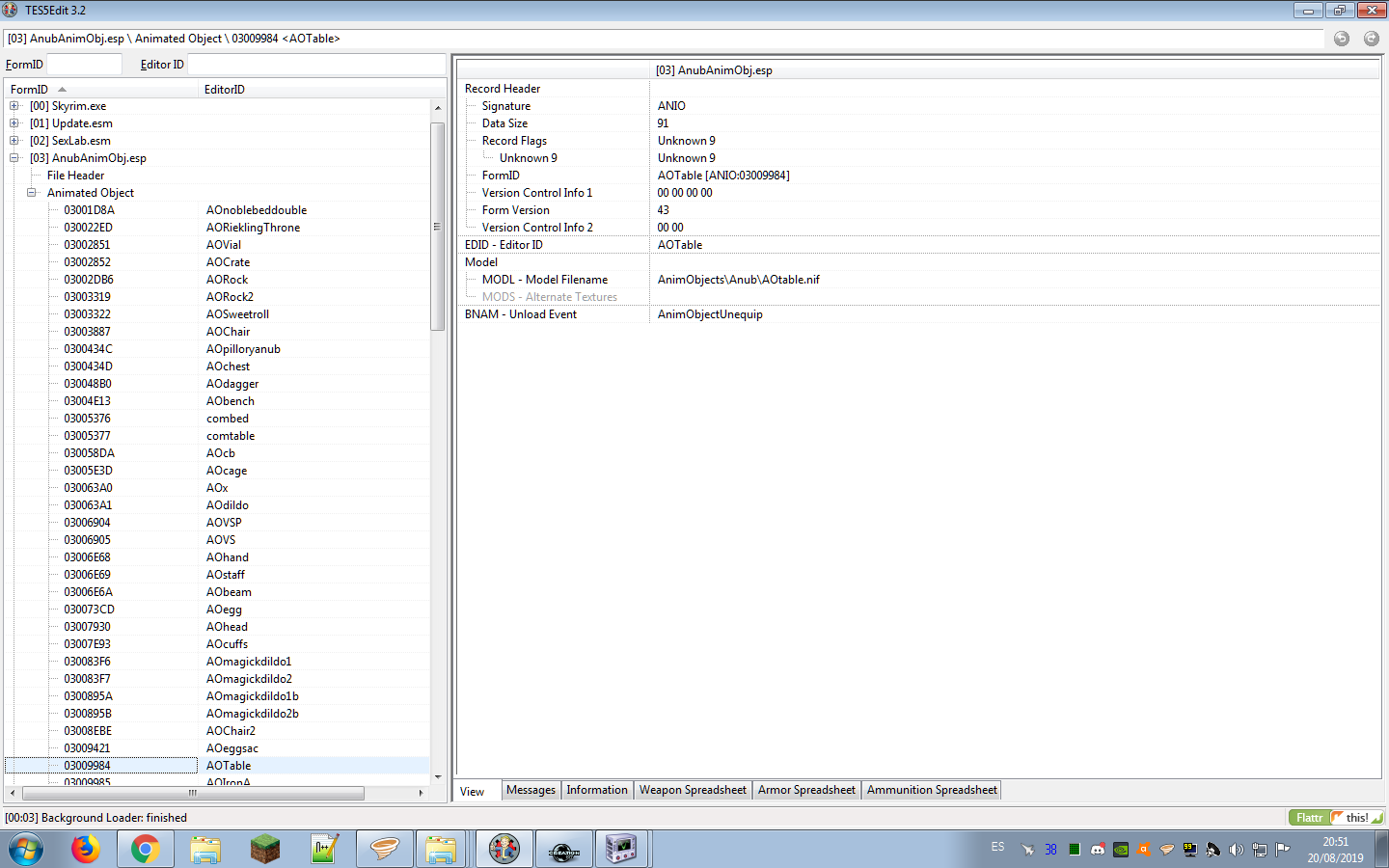Click the ES language indicator
The height and width of the screenshot is (868, 1389).
tap(997, 847)
